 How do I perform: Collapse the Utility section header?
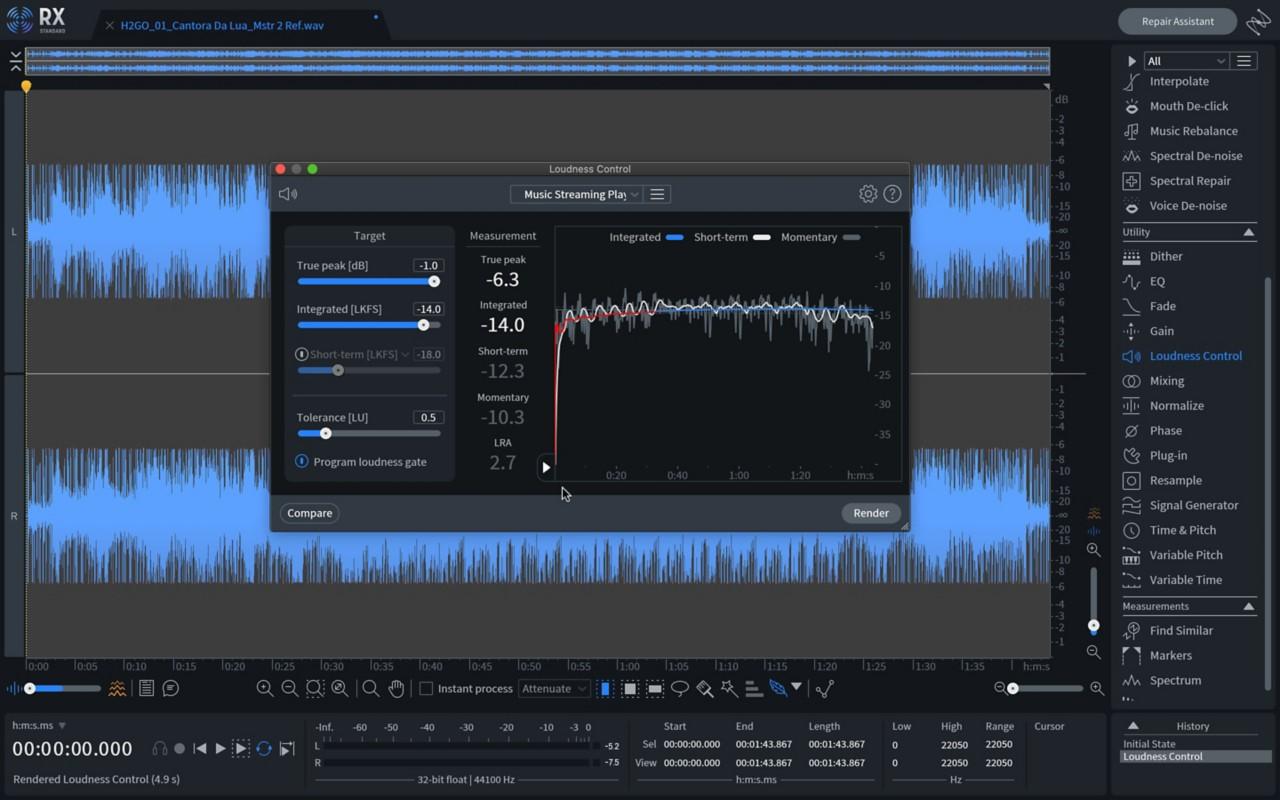pyautogui.click(x=1249, y=232)
